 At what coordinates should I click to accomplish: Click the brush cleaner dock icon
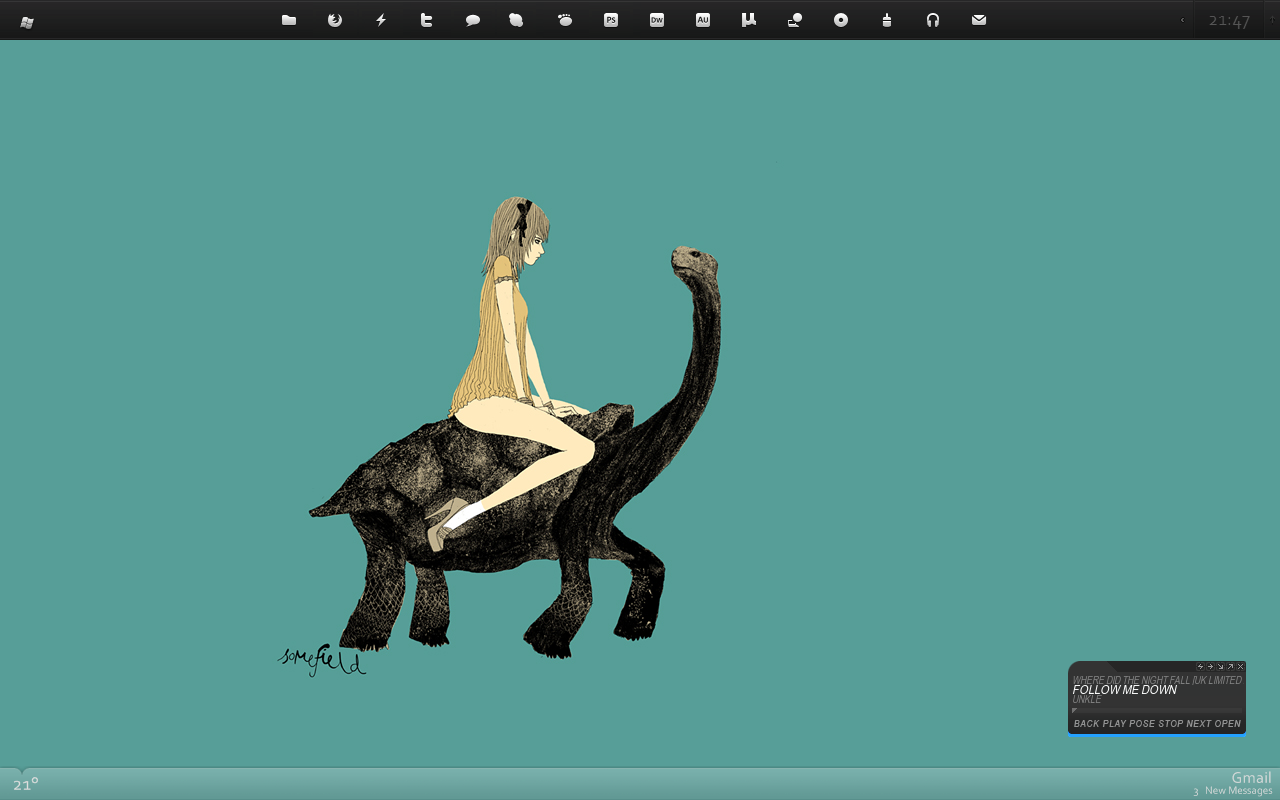[887, 20]
